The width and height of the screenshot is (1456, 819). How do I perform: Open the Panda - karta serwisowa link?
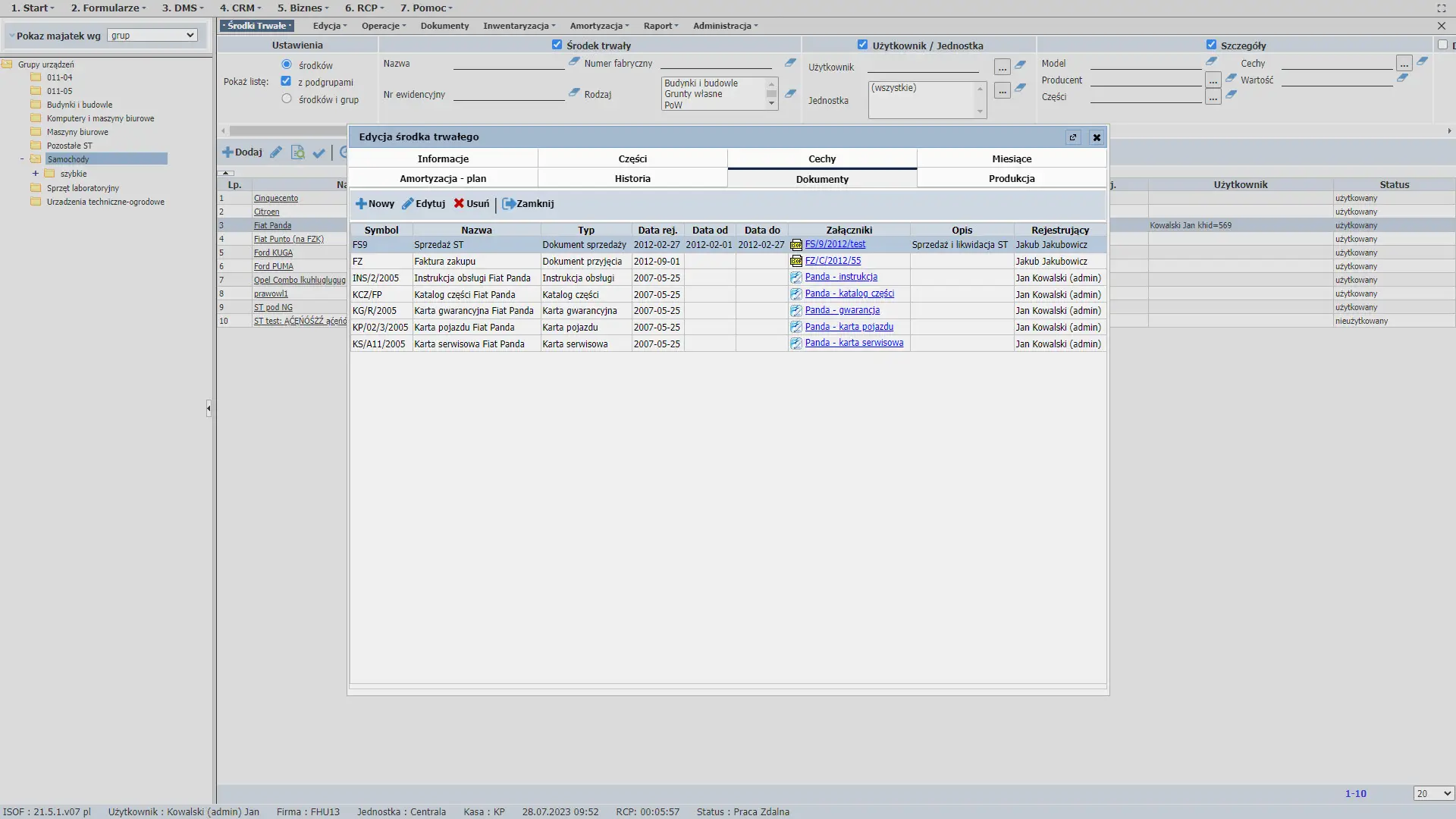tap(854, 344)
